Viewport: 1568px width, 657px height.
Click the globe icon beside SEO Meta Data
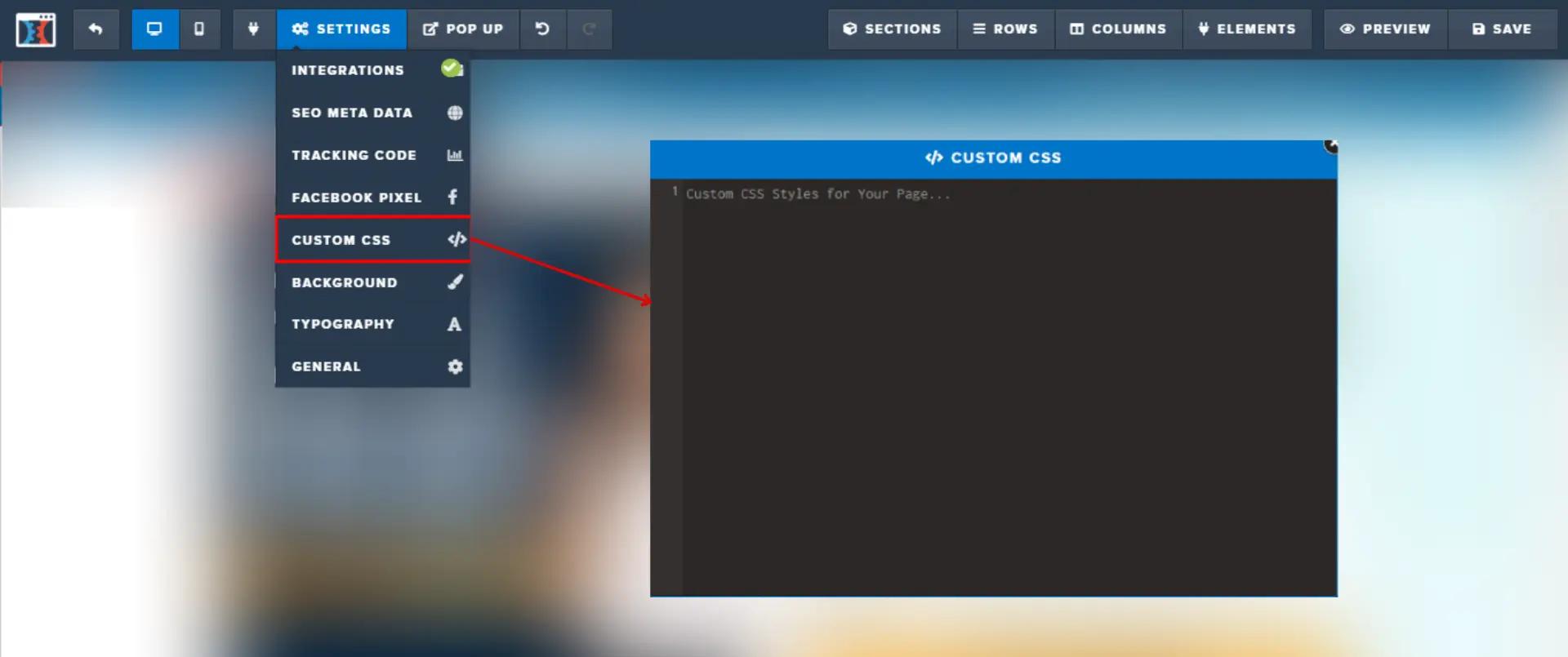(x=455, y=113)
